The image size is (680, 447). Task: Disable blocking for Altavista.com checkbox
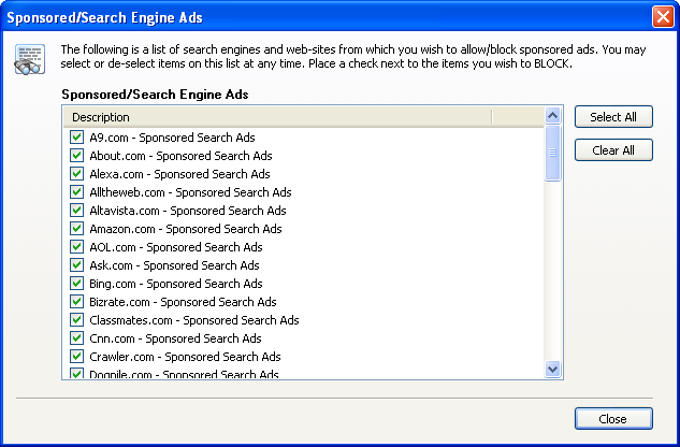point(77,210)
